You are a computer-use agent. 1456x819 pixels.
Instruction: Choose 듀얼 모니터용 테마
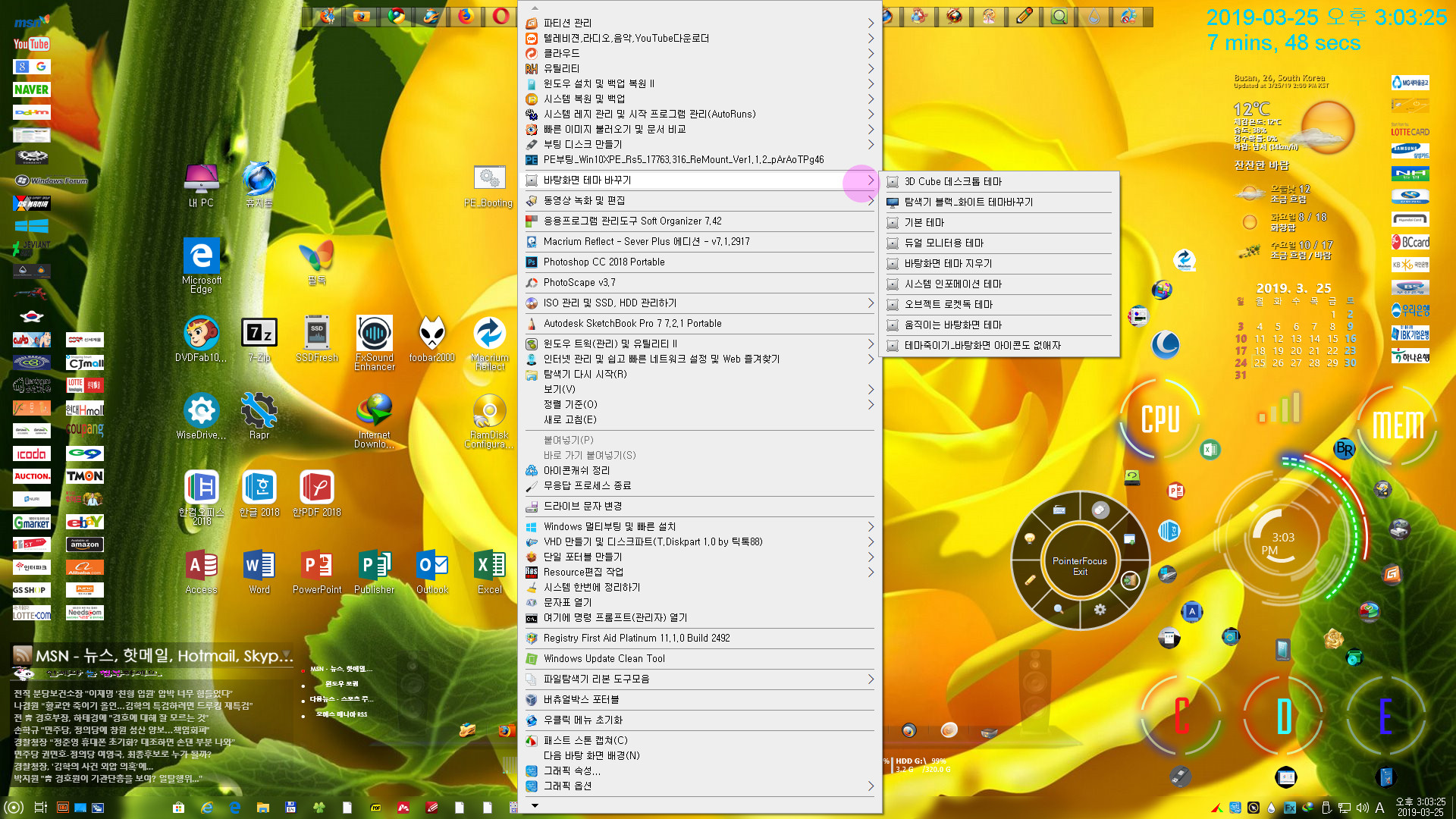tap(999, 243)
